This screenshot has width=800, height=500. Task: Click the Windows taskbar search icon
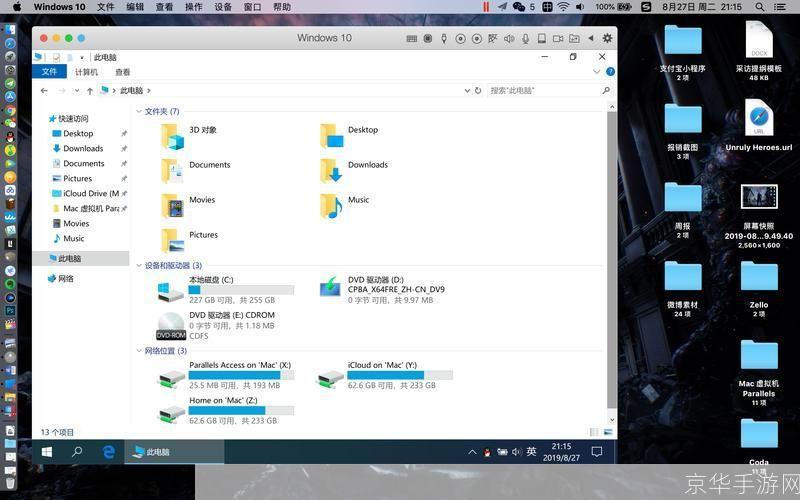pos(77,452)
